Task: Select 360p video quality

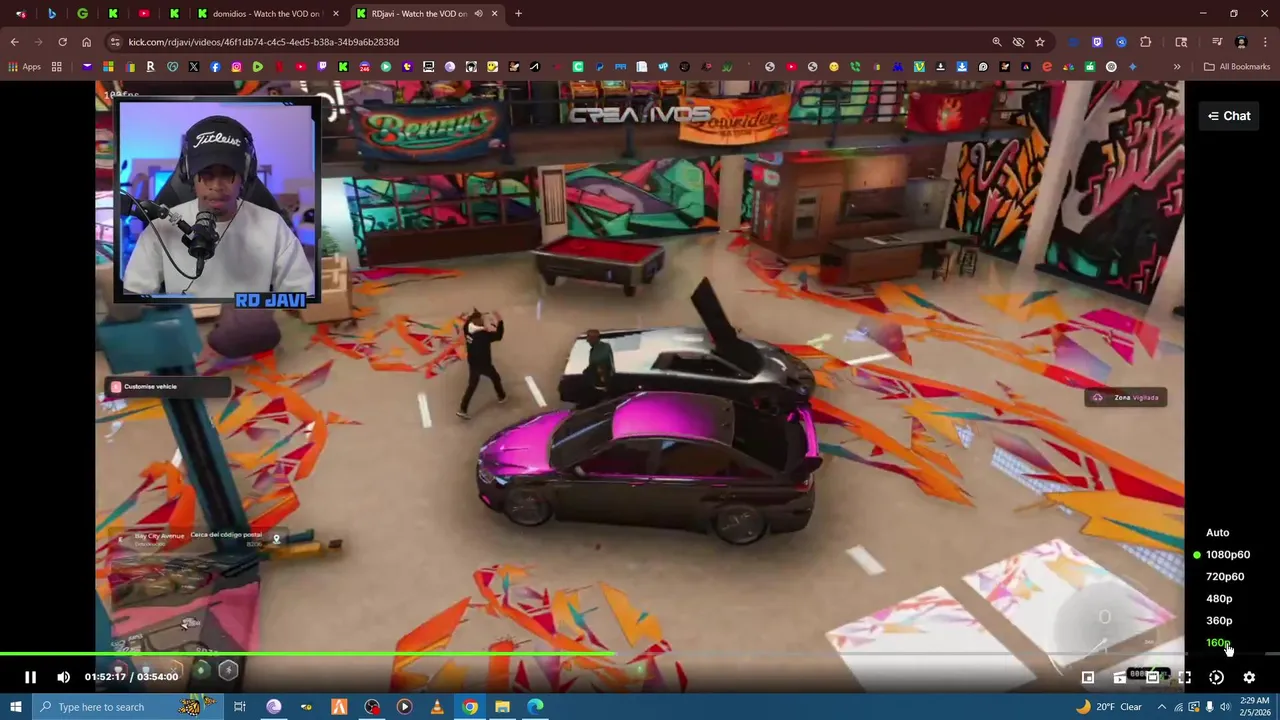Action: [1218, 621]
